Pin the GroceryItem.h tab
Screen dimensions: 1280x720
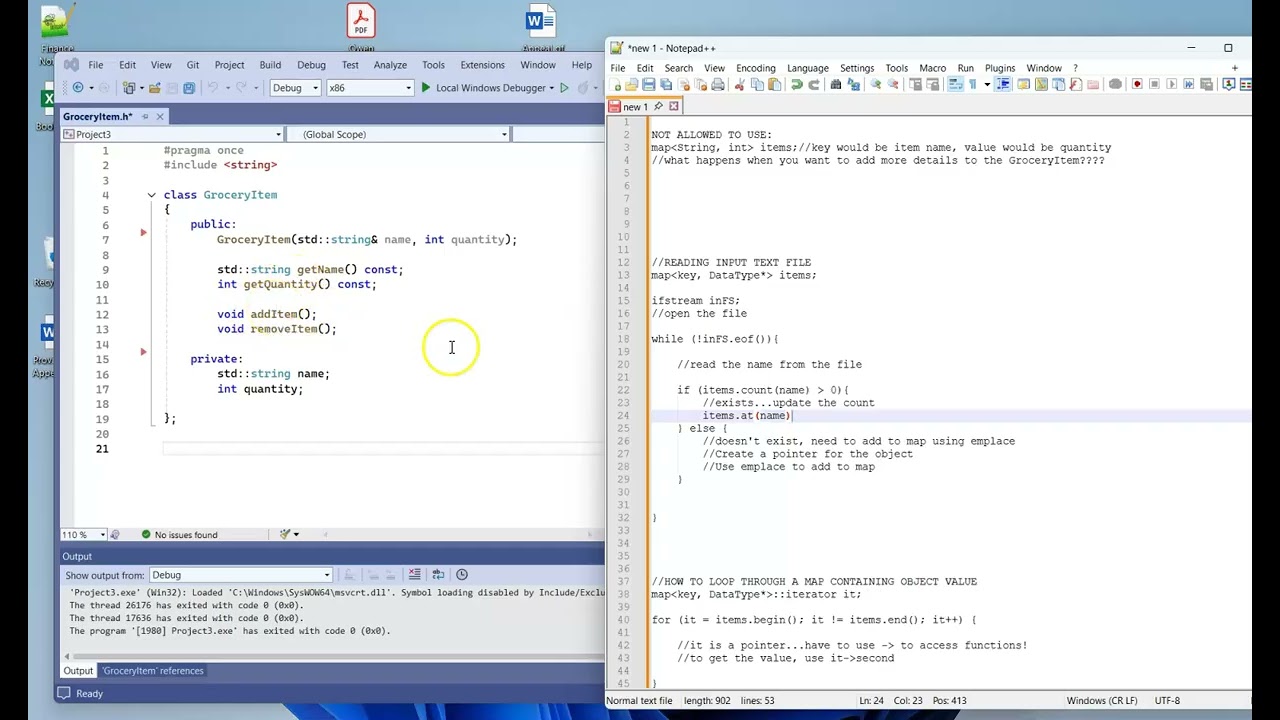(x=144, y=117)
